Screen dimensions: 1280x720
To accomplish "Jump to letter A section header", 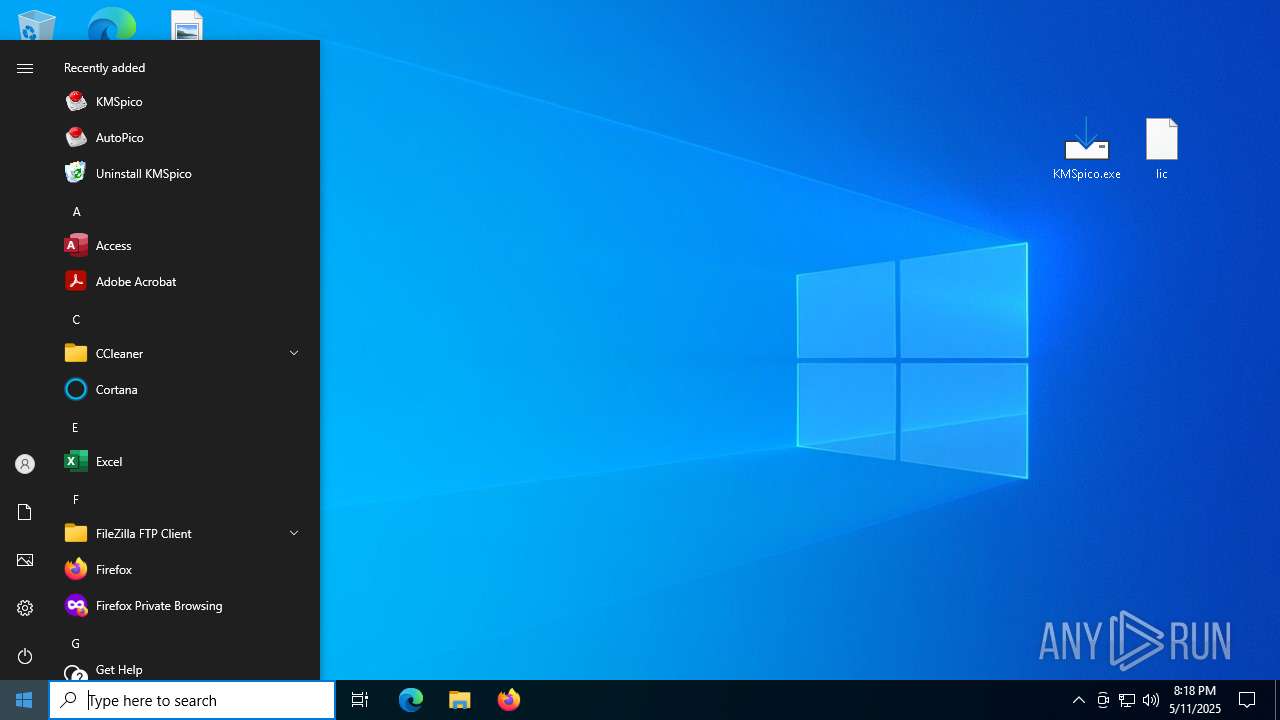I will point(76,212).
